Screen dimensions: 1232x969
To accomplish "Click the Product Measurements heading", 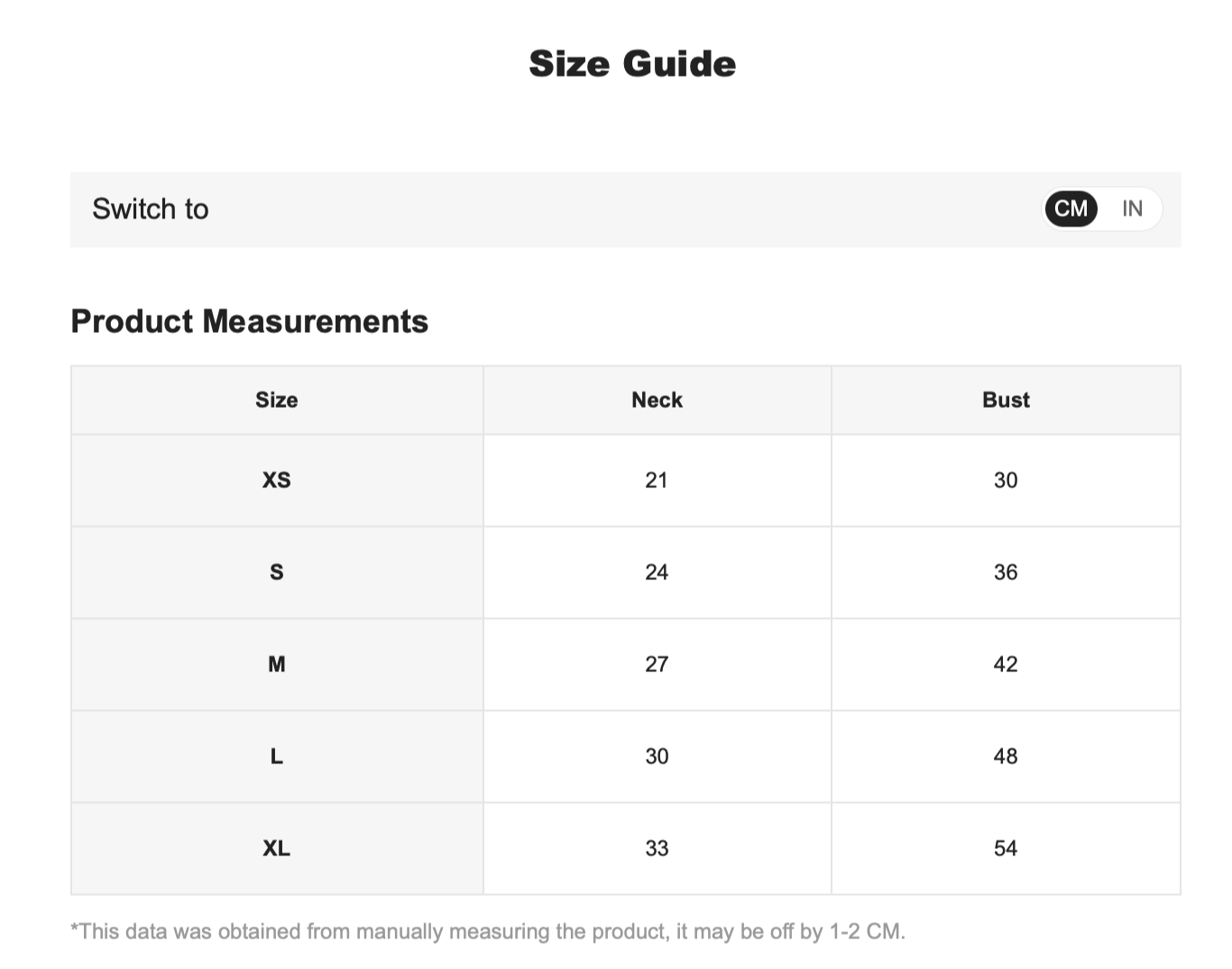I will pos(250,321).
